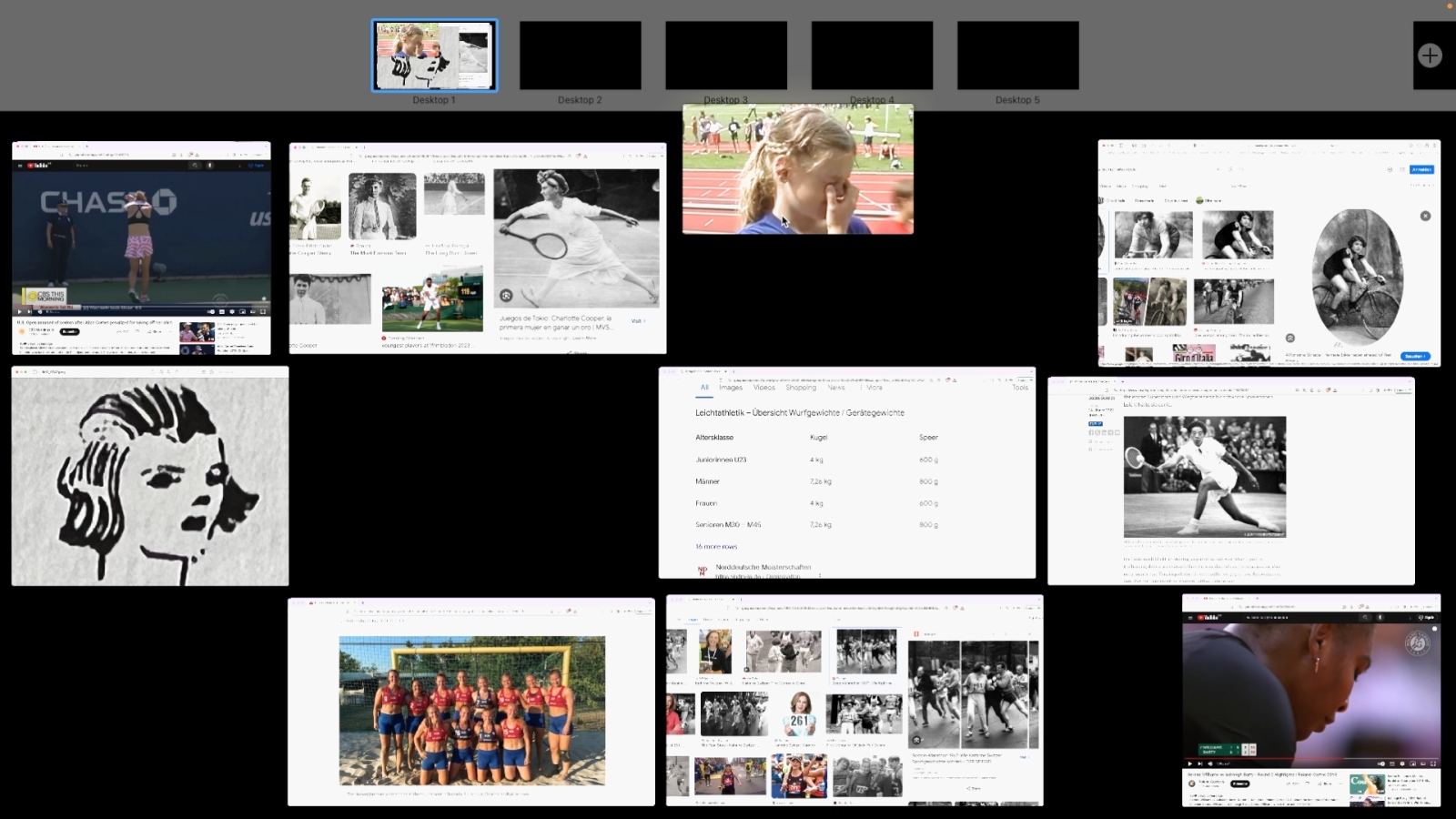Select the Desktop 2 thumbnail
This screenshot has height=819, width=1456.
pyautogui.click(x=580, y=56)
